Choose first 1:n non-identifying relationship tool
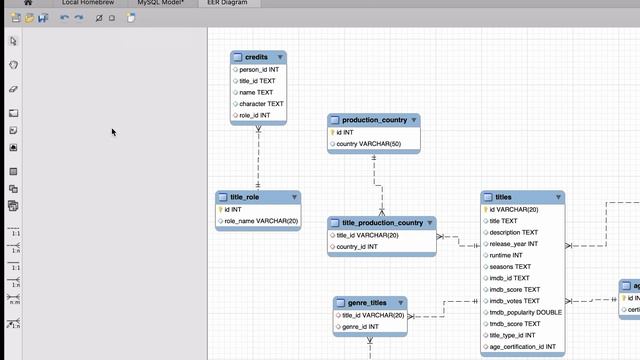 point(13,248)
